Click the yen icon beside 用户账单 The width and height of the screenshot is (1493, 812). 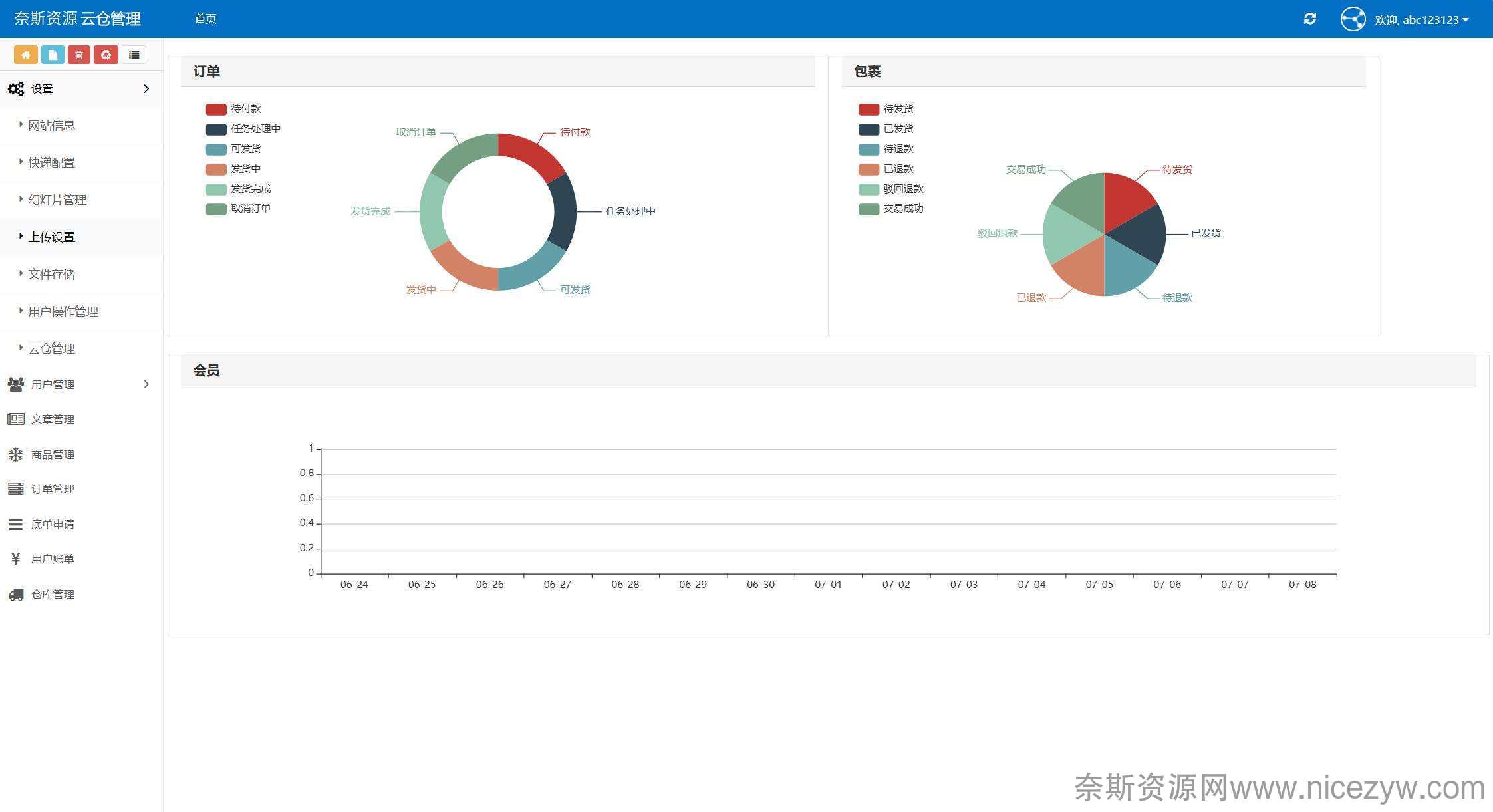coord(16,559)
